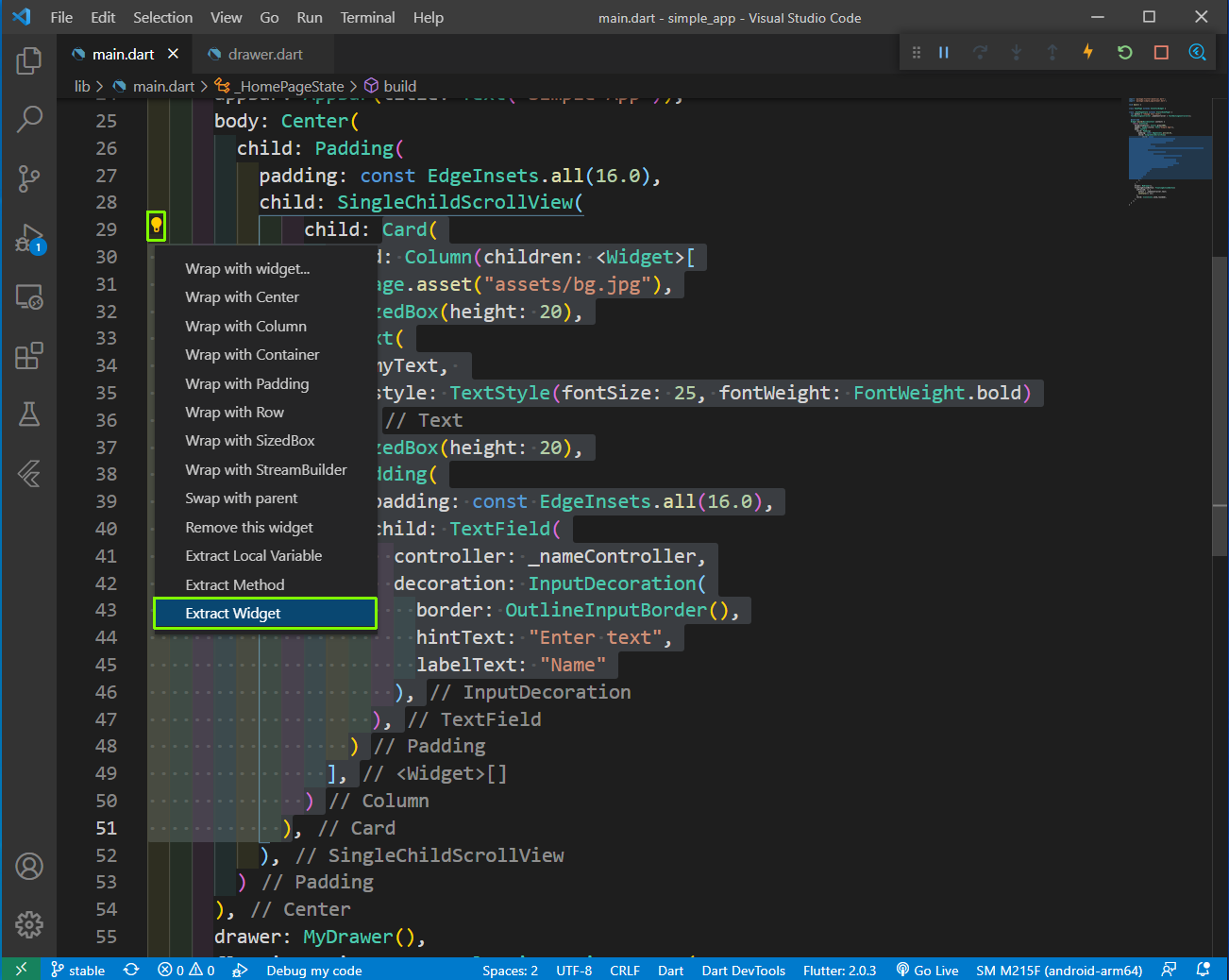Choose Wrap with Column action
The width and height of the screenshot is (1229, 980).
(265, 327)
